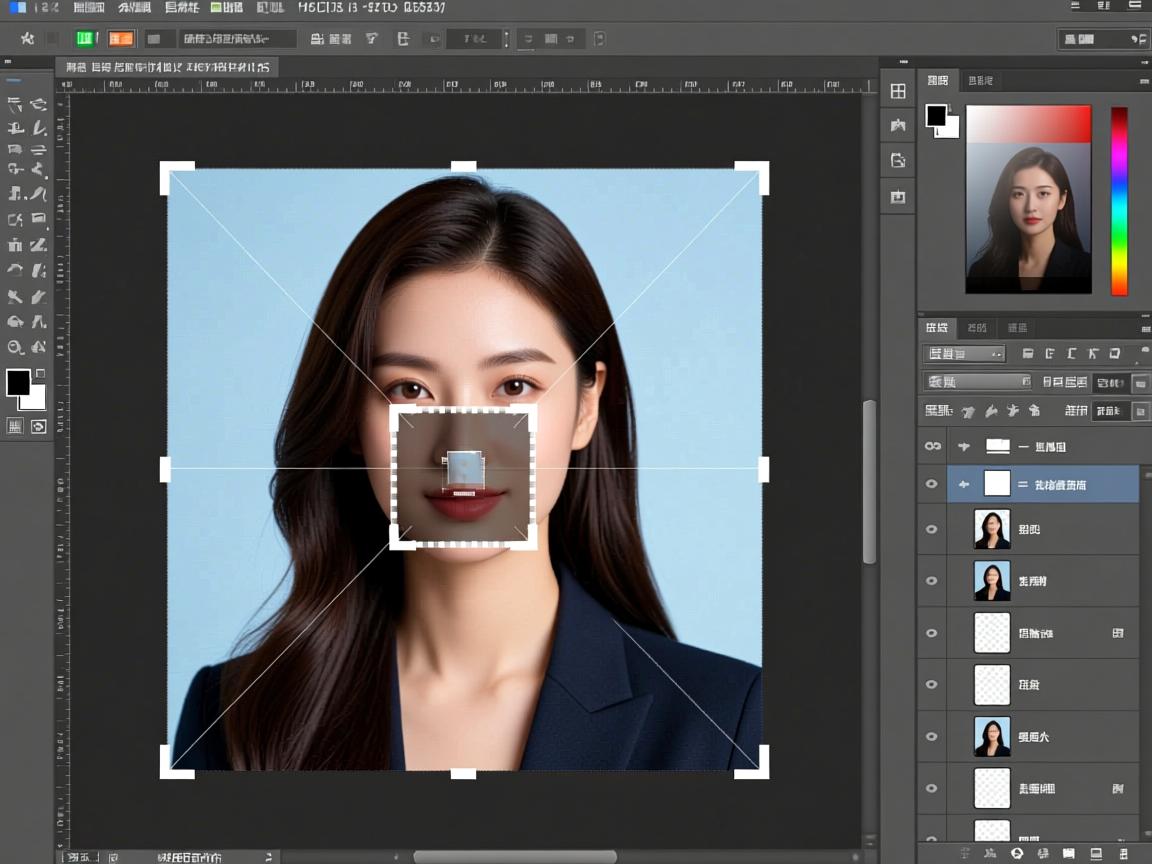Hide the highlighted blue layer via its eye icon
The width and height of the screenshot is (1152, 864).
932,484
